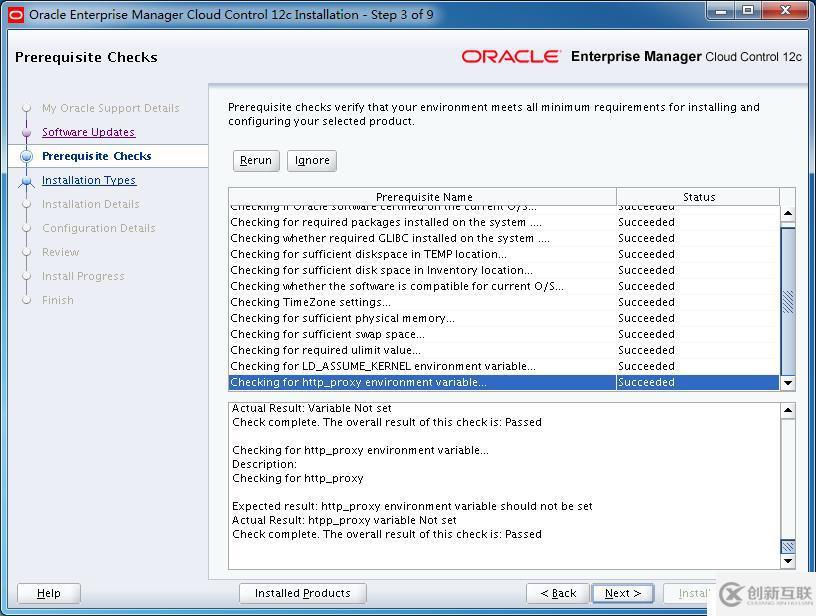Click the Oracle Enterprise Manager logo in the header
816x616 pixels.
click(513, 57)
